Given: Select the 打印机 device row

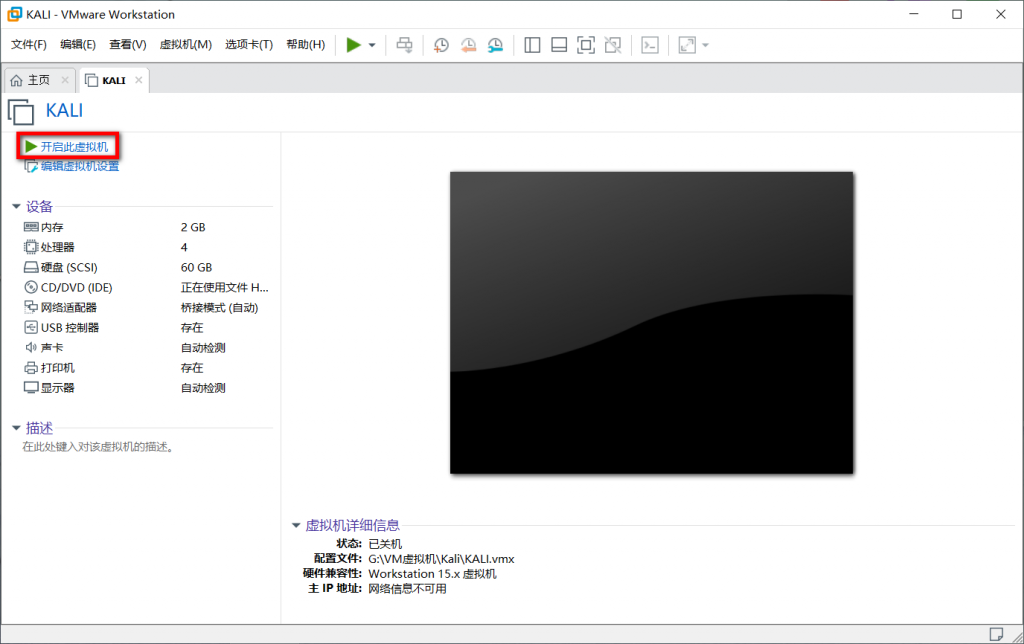Looking at the screenshot, I should (x=147, y=368).
